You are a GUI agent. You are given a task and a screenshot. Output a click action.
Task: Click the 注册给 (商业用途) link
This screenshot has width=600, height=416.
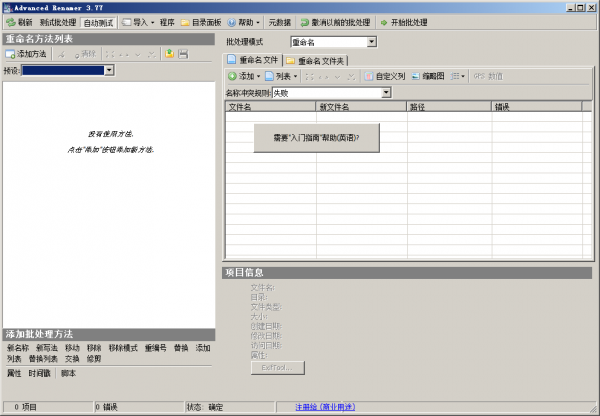click(325, 407)
